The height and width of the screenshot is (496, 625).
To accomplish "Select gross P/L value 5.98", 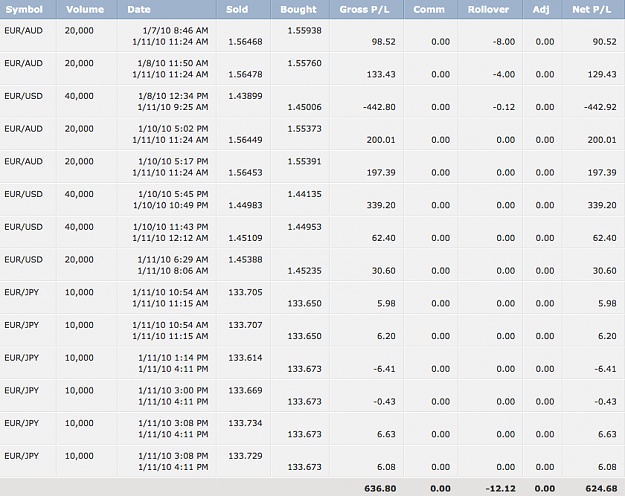I will pos(386,303).
